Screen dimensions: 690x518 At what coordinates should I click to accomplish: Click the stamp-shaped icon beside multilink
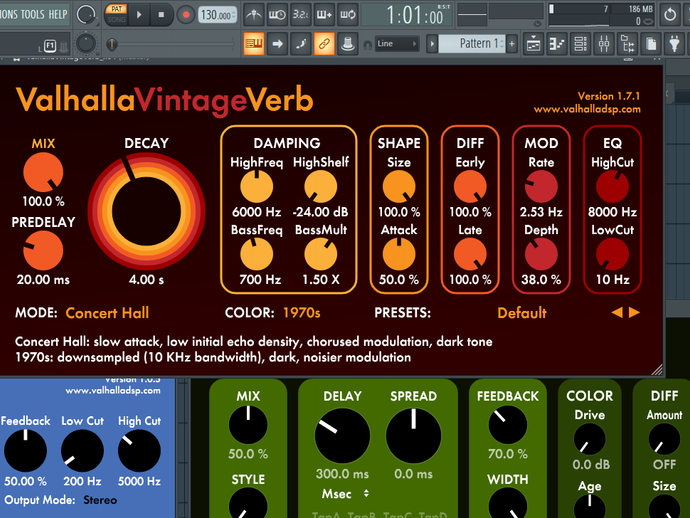coord(348,44)
